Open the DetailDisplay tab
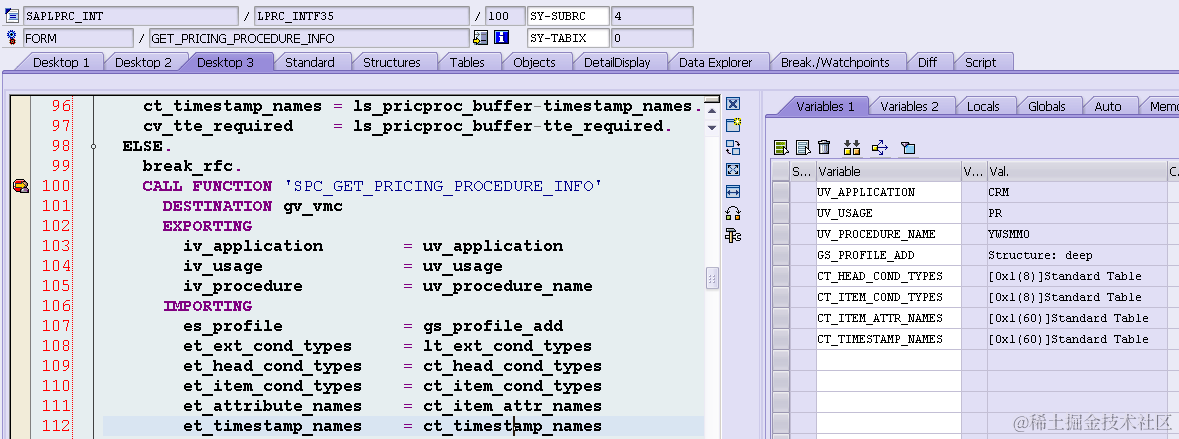The image size is (1179, 439). click(x=617, y=62)
